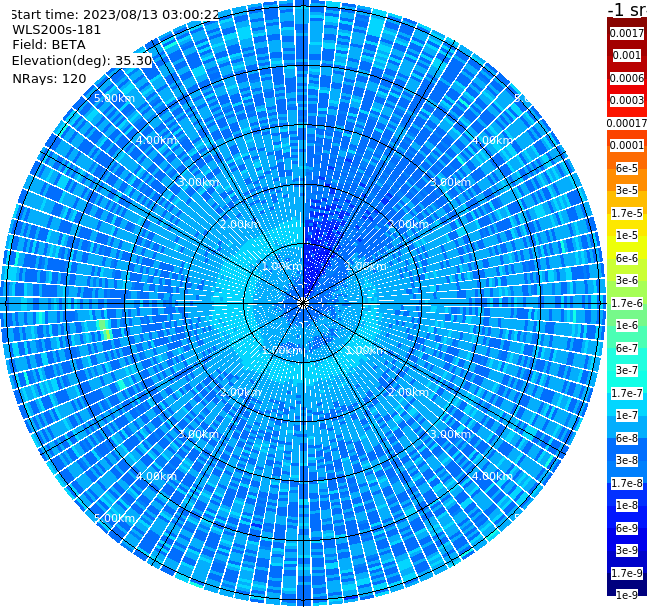Click the NRays: 120 label

click(x=49, y=78)
